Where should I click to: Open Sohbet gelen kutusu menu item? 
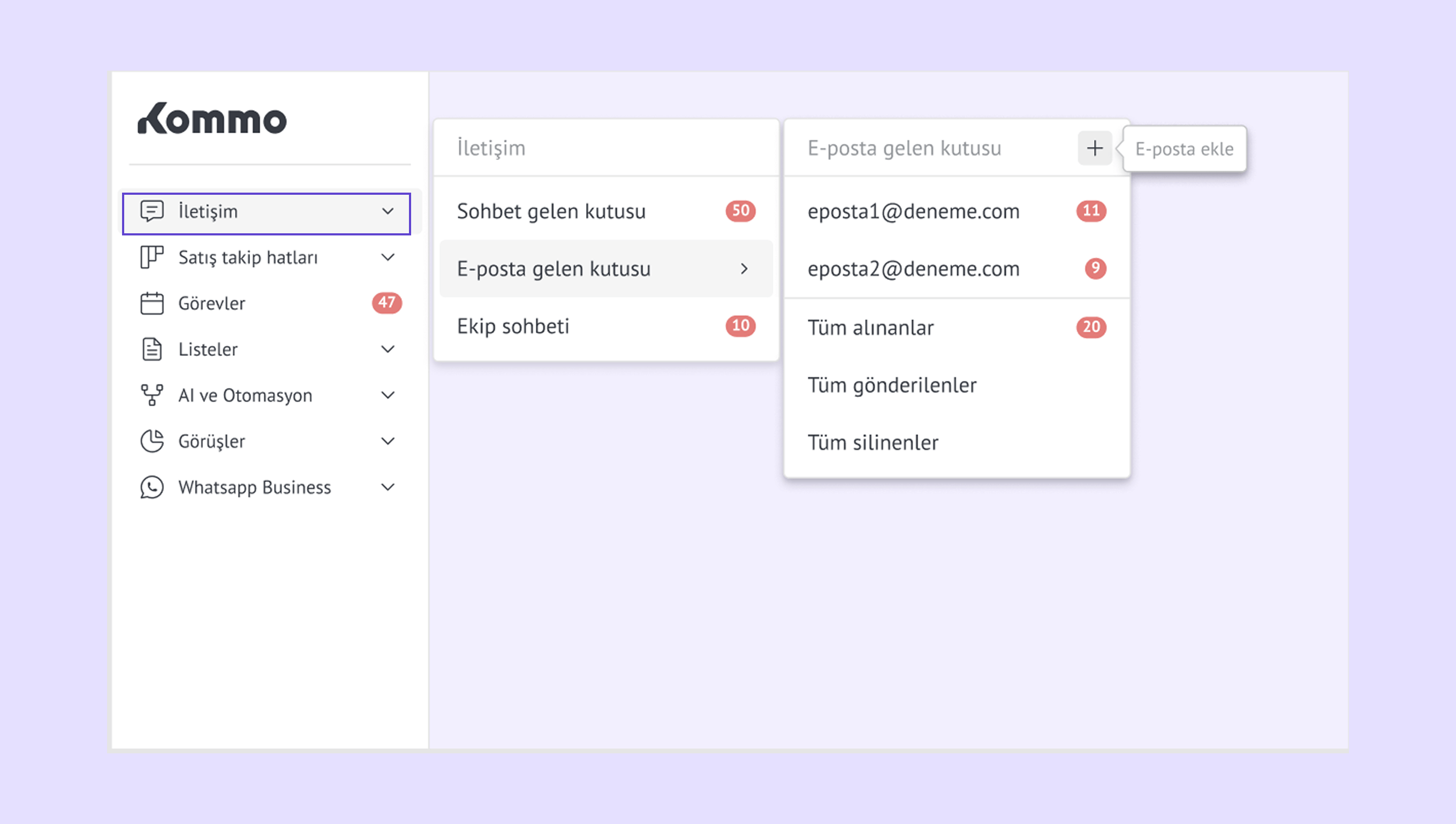pos(551,211)
